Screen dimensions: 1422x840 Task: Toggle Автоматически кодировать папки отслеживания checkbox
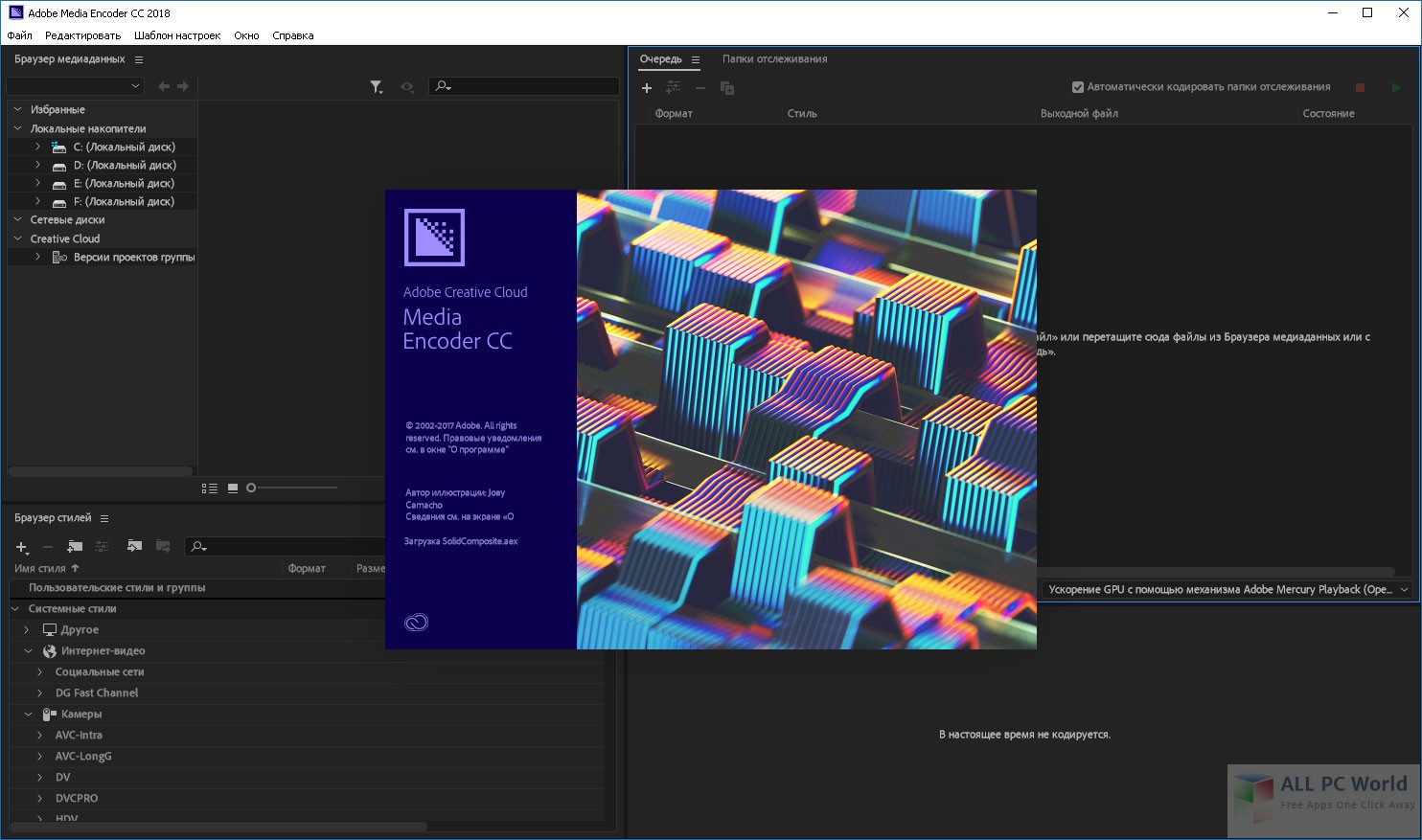[1078, 87]
